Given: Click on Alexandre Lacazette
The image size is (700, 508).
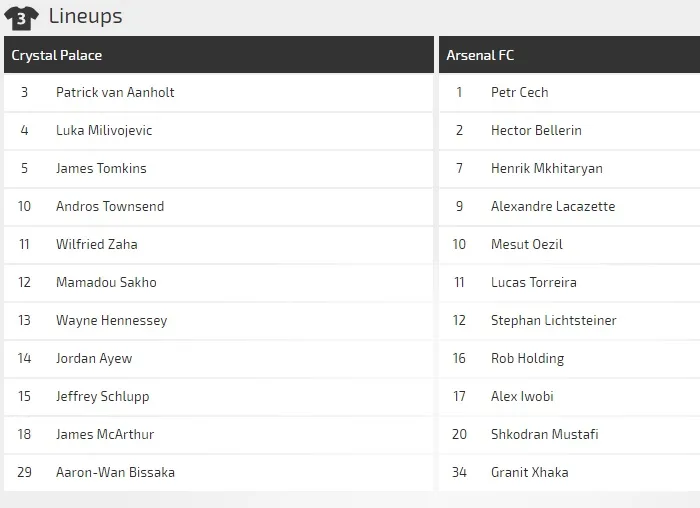Looking at the screenshot, I should coord(553,206).
